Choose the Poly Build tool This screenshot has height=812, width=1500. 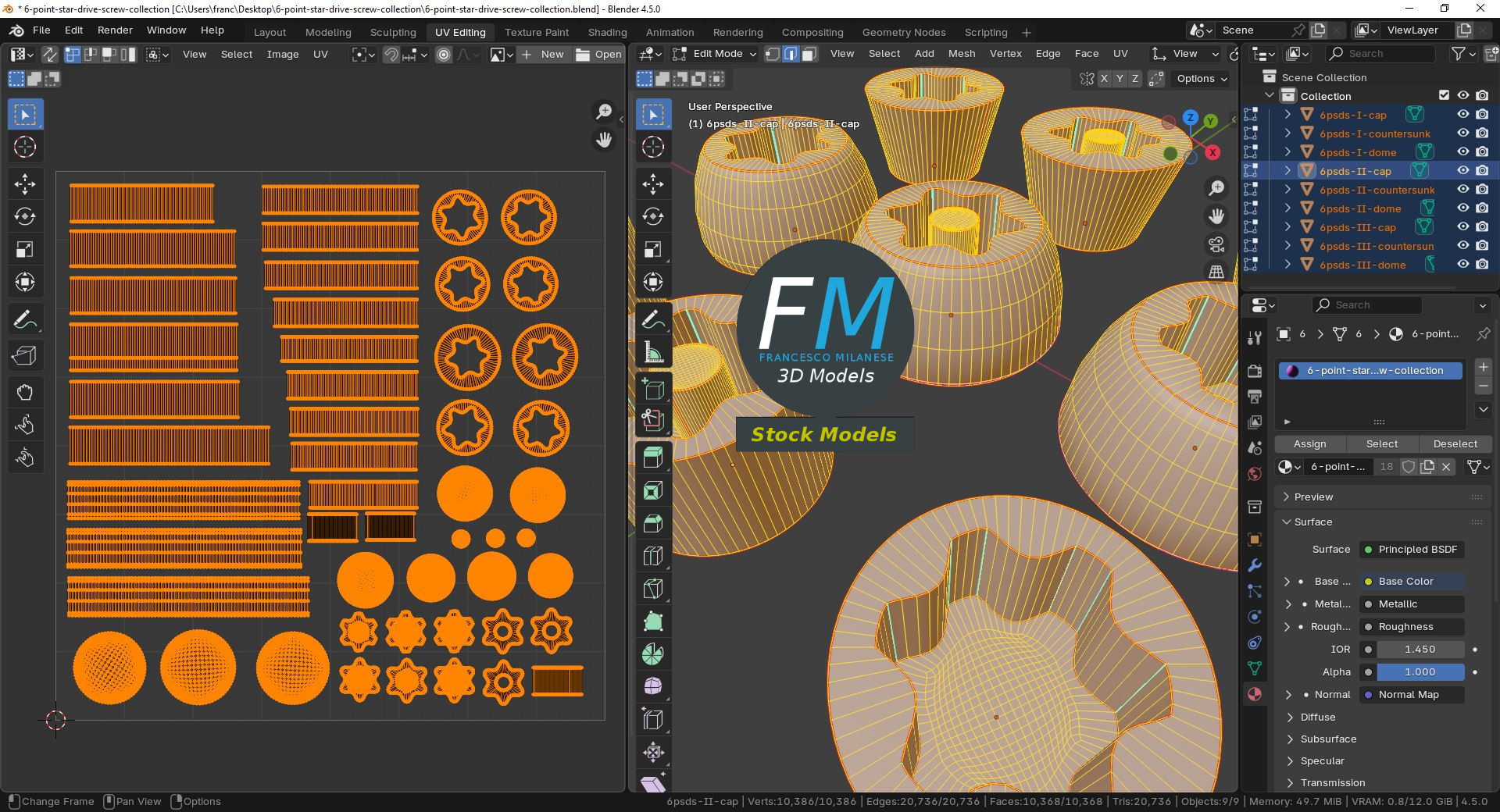tap(653, 621)
